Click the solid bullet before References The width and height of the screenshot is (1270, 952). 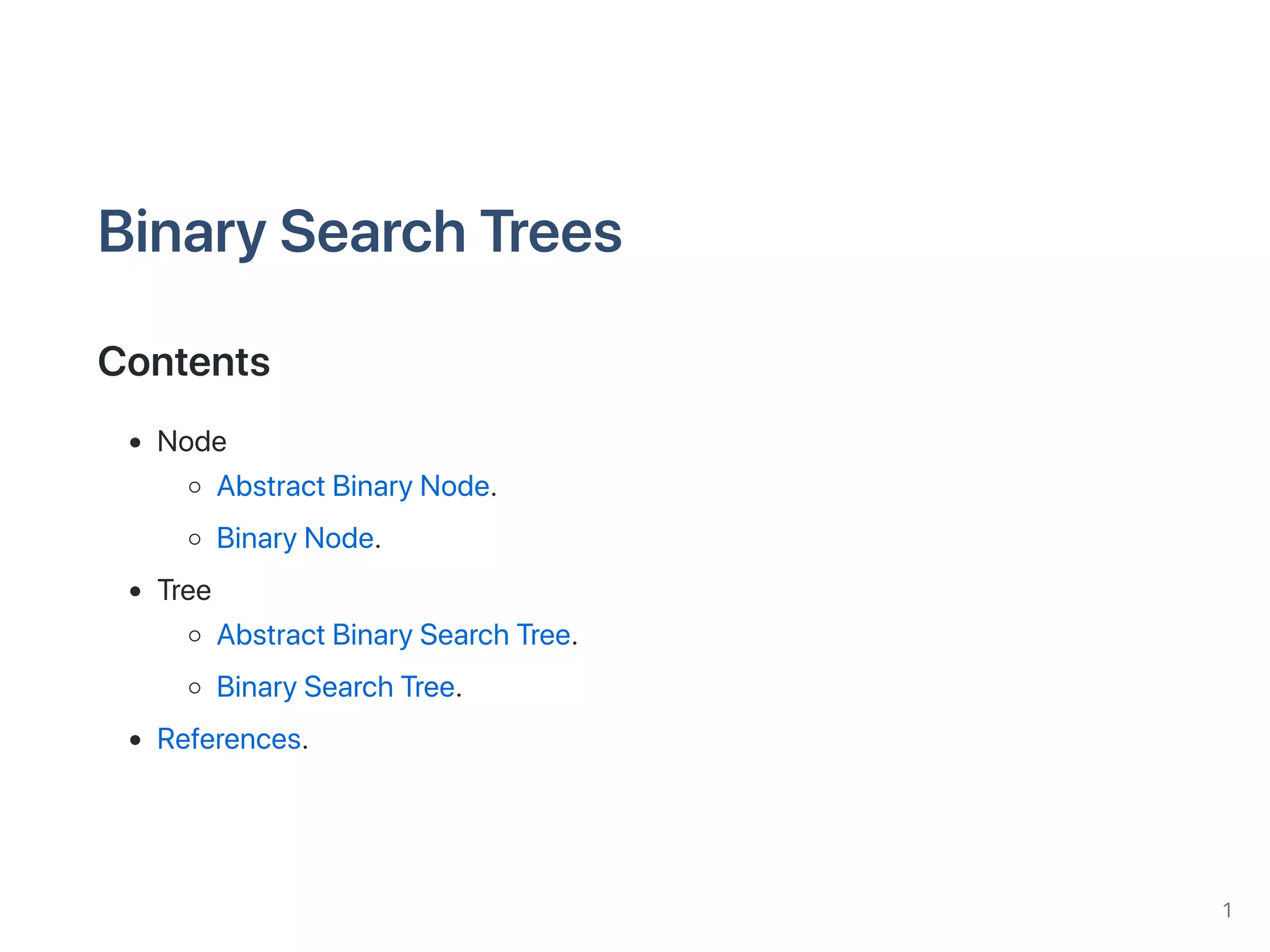tap(135, 740)
